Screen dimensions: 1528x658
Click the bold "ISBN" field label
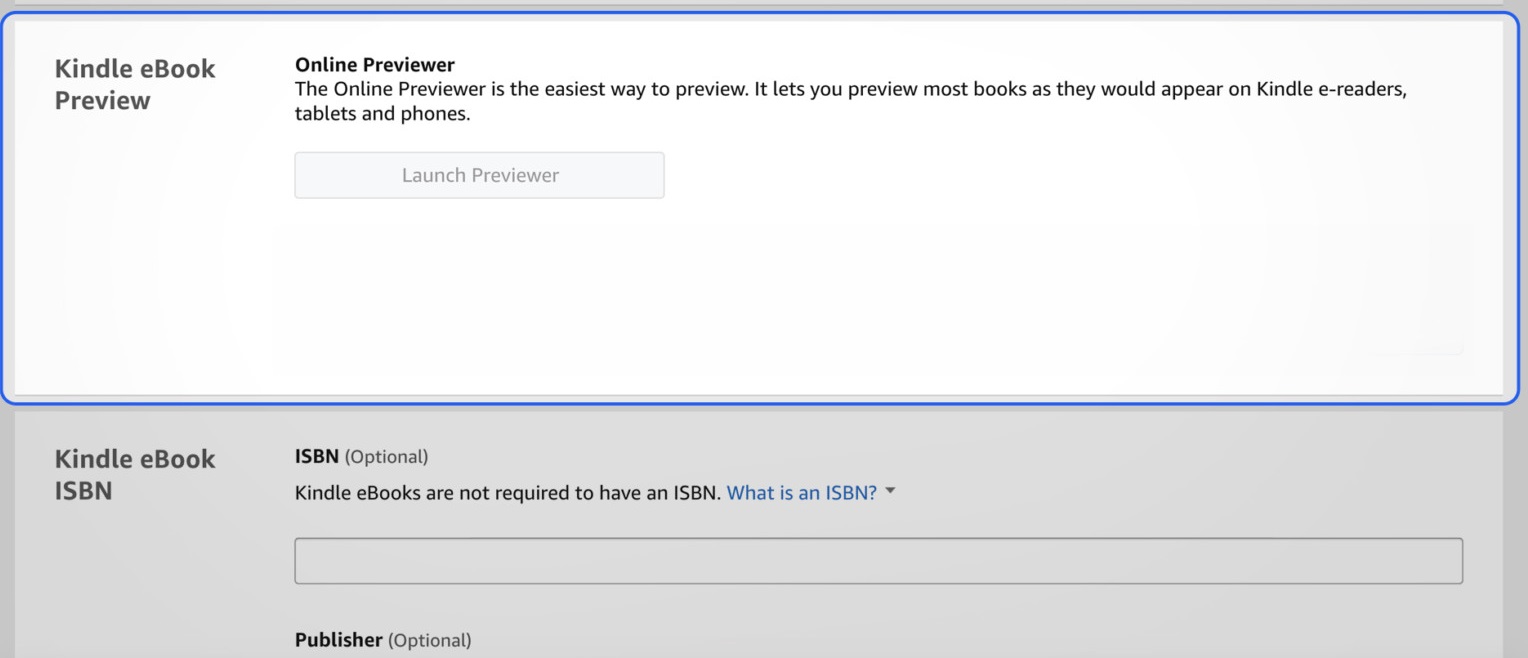317,457
